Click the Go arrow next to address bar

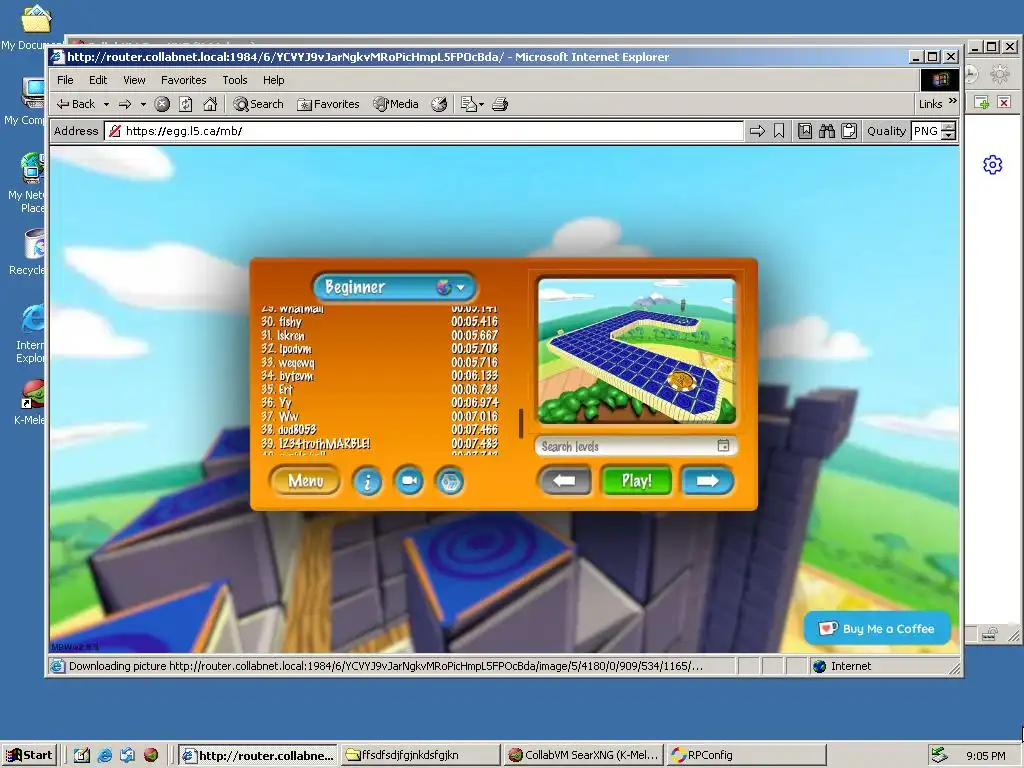point(758,131)
